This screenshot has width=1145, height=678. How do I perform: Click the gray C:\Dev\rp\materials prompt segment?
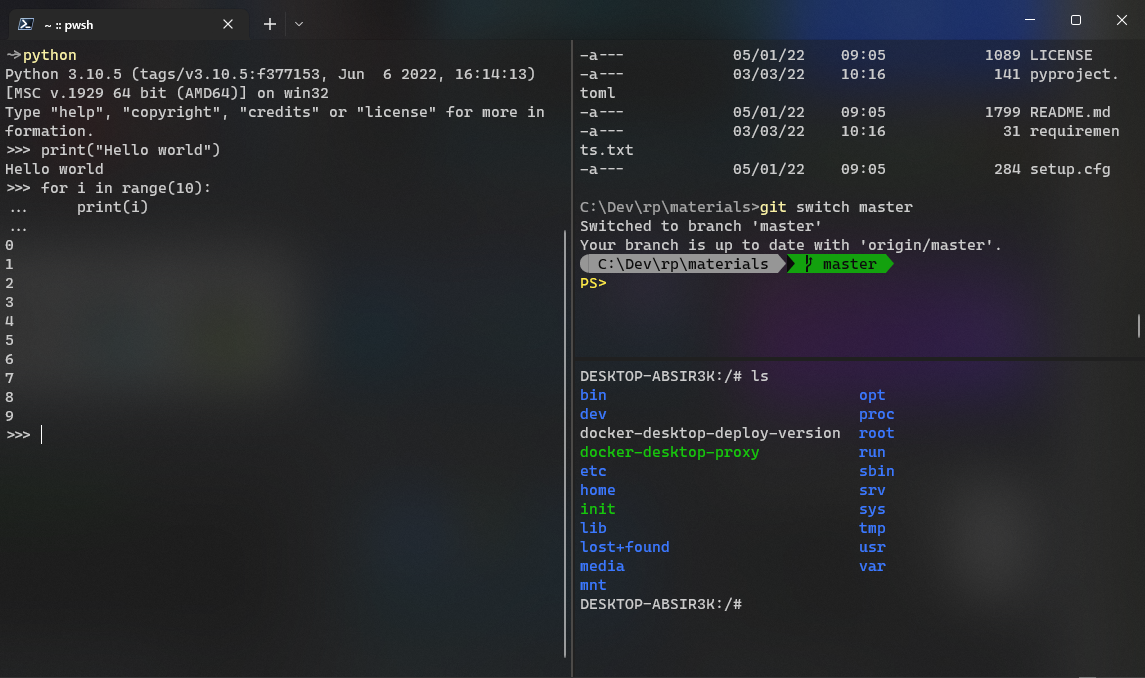(x=681, y=264)
